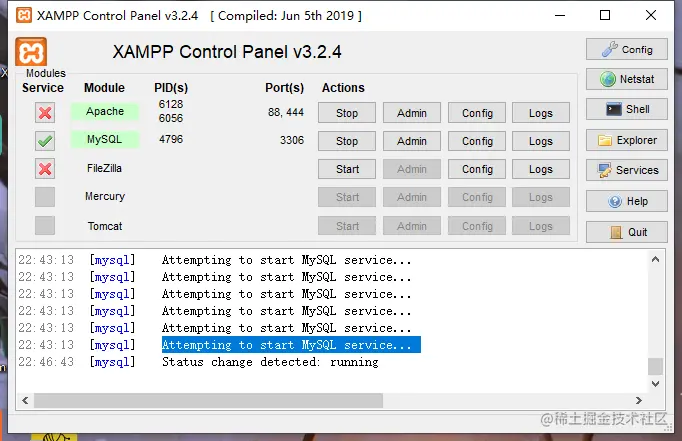This screenshot has height=441, width=682.
Task: Toggle the MySQL service install checkbox
Action: (x=45, y=141)
